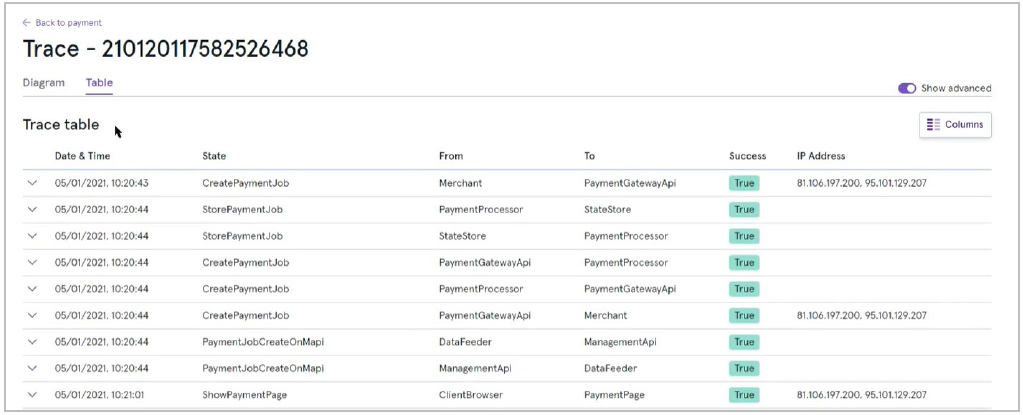The image size is (1023, 415).
Task: Switch to the Diagram tab
Action: (x=44, y=83)
